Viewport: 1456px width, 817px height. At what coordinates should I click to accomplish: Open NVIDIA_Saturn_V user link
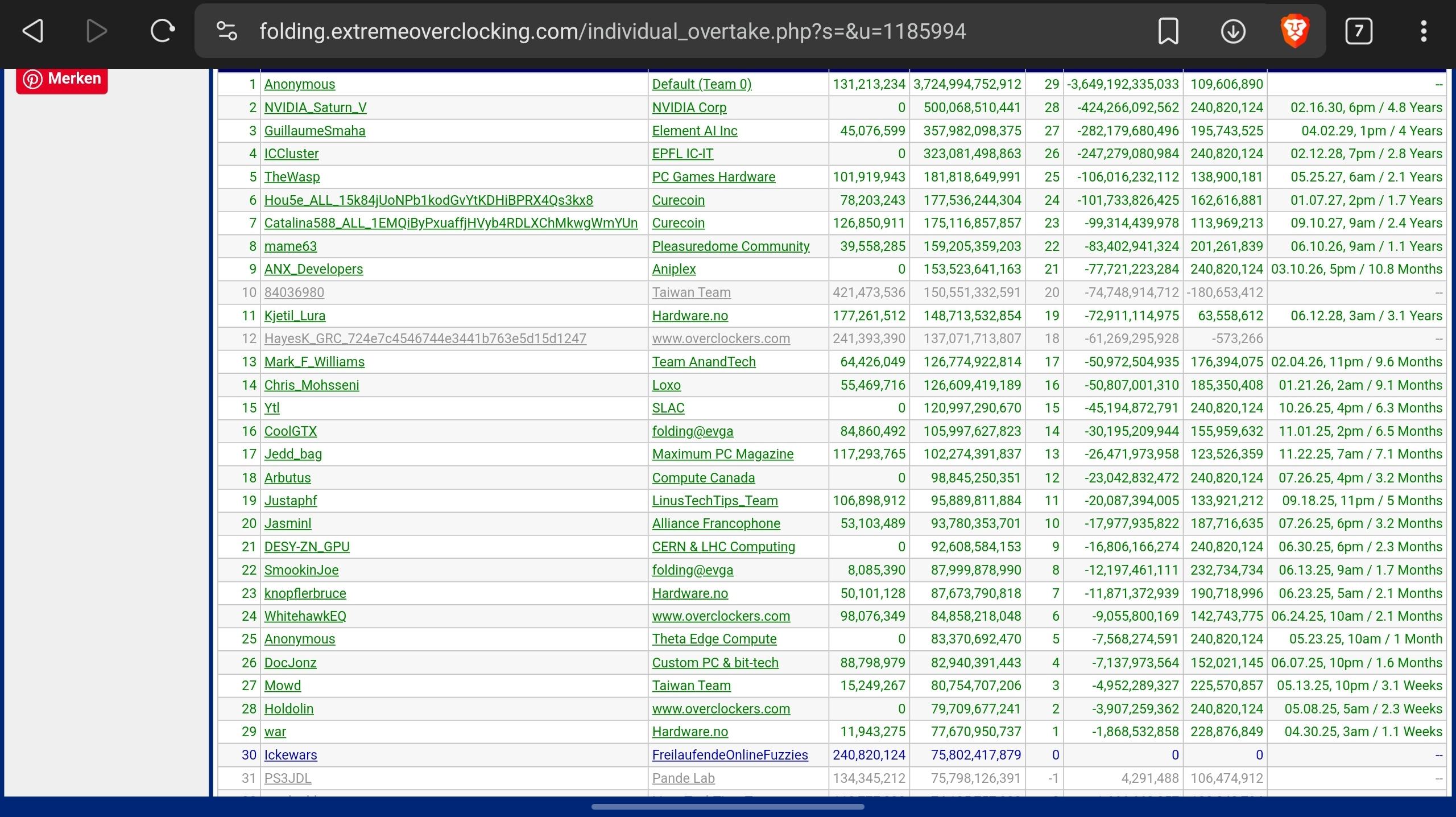pos(315,108)
